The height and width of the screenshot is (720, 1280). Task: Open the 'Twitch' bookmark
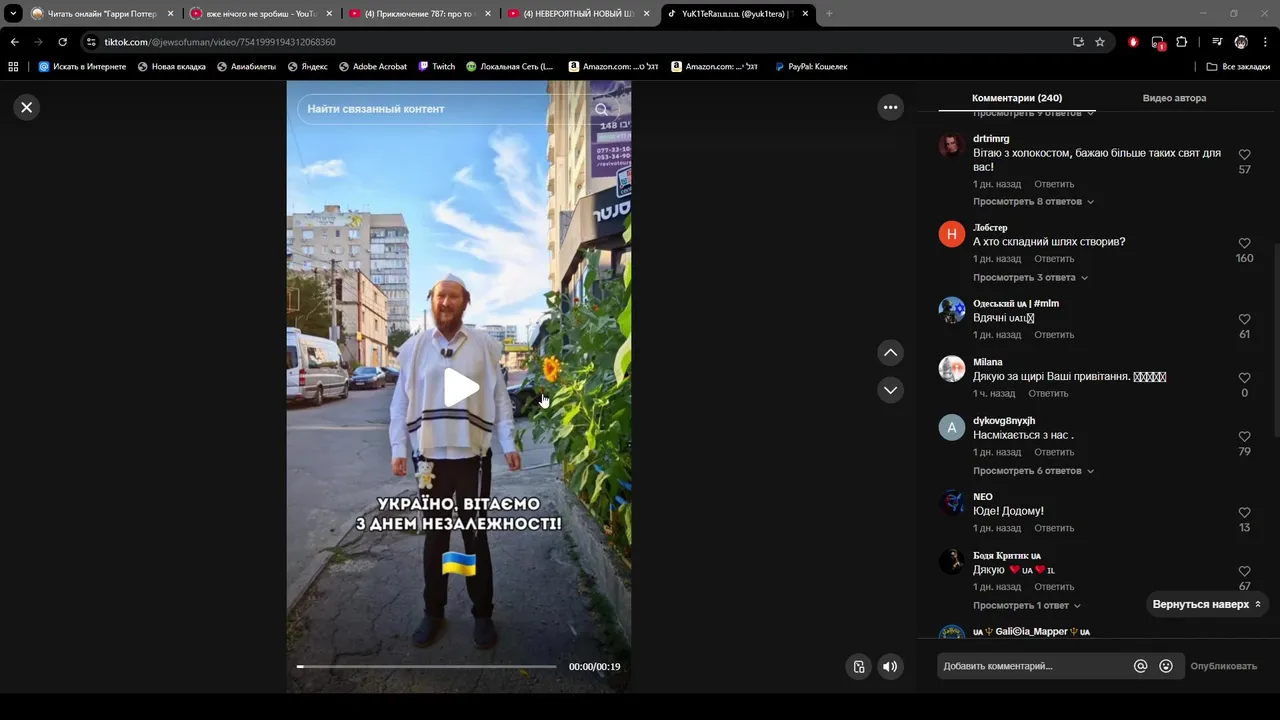click(436, 67)
